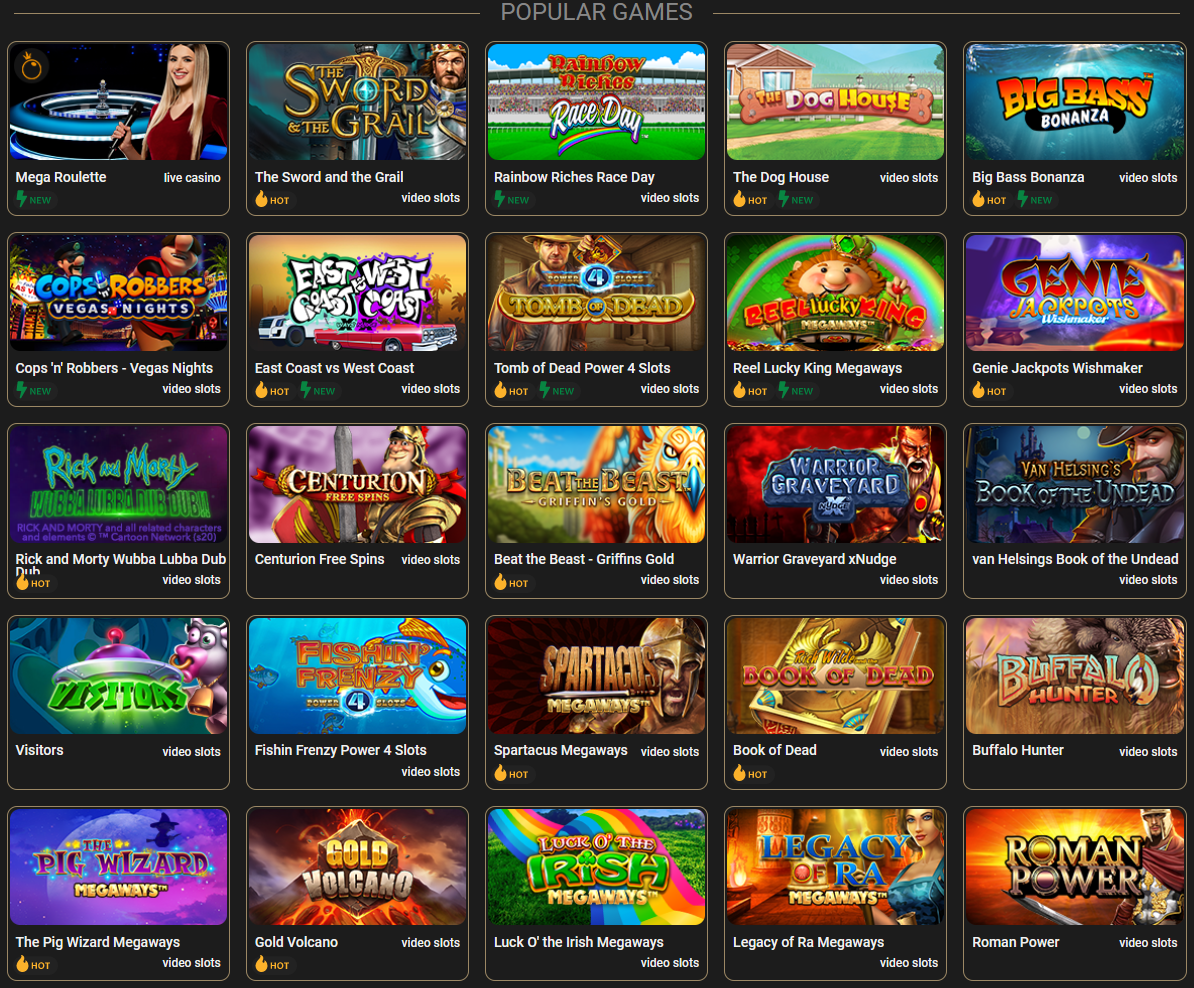Click the orange logo icon on Mega Roulette
This screenshot has height=988, width=1194.
31,67
